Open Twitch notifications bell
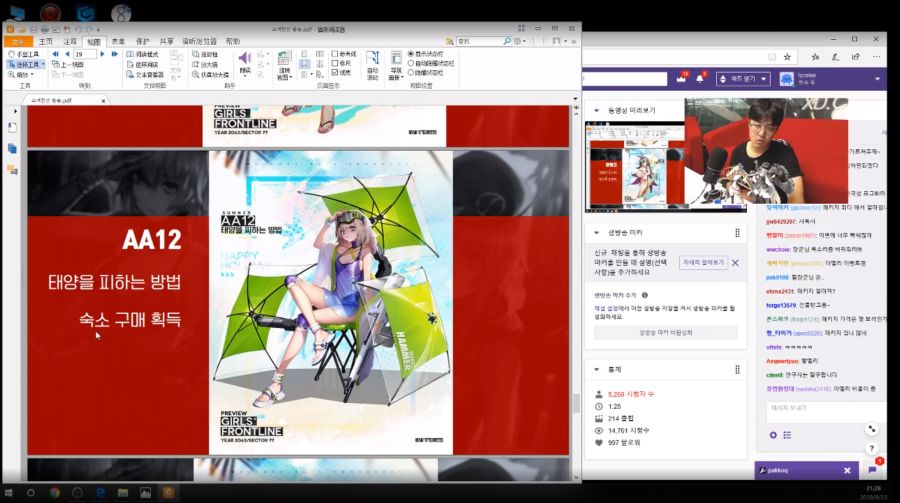Viewport: 900px width, 503px height. [700, 79]
